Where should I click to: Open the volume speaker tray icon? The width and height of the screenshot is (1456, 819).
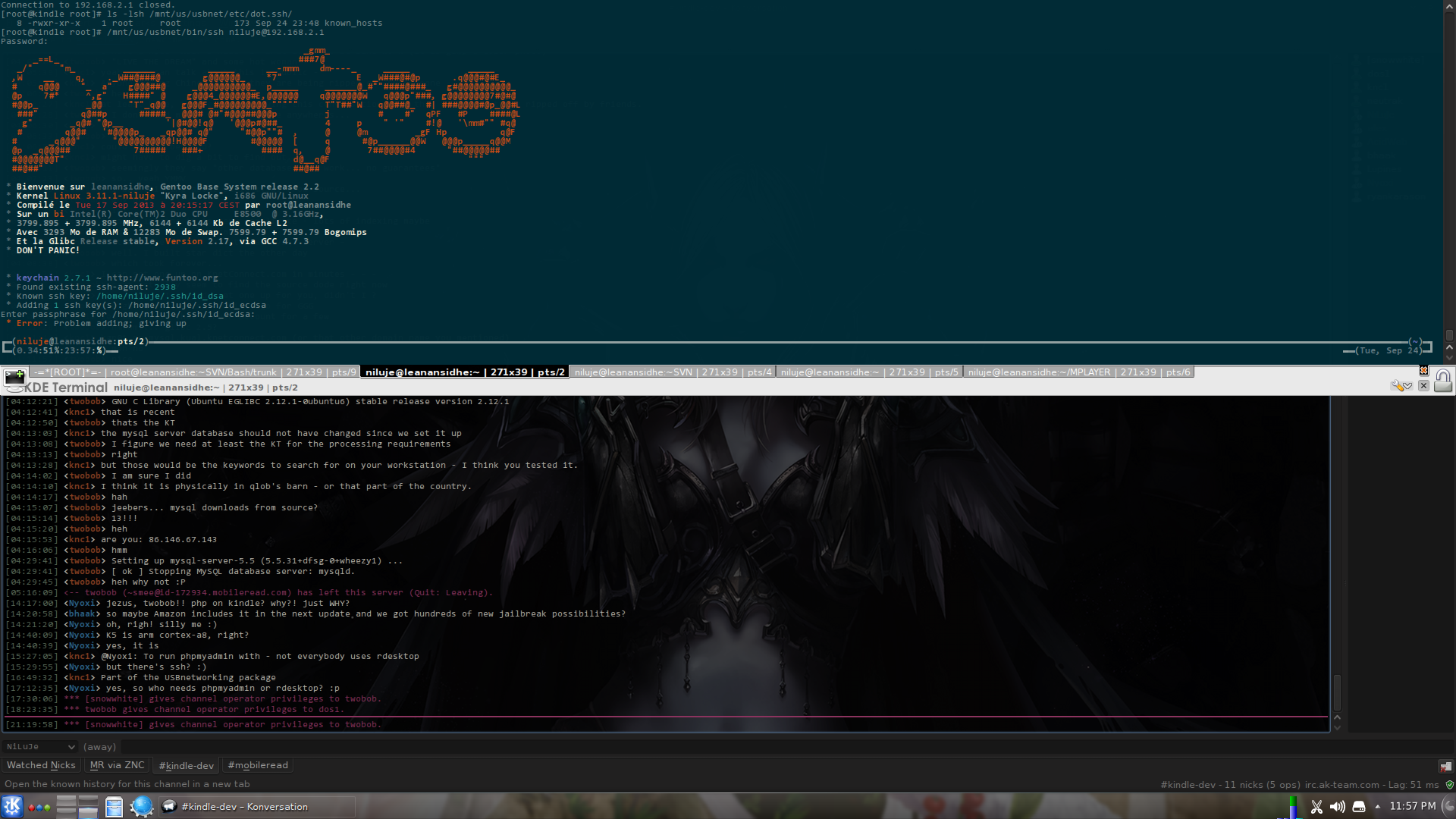1338,807
